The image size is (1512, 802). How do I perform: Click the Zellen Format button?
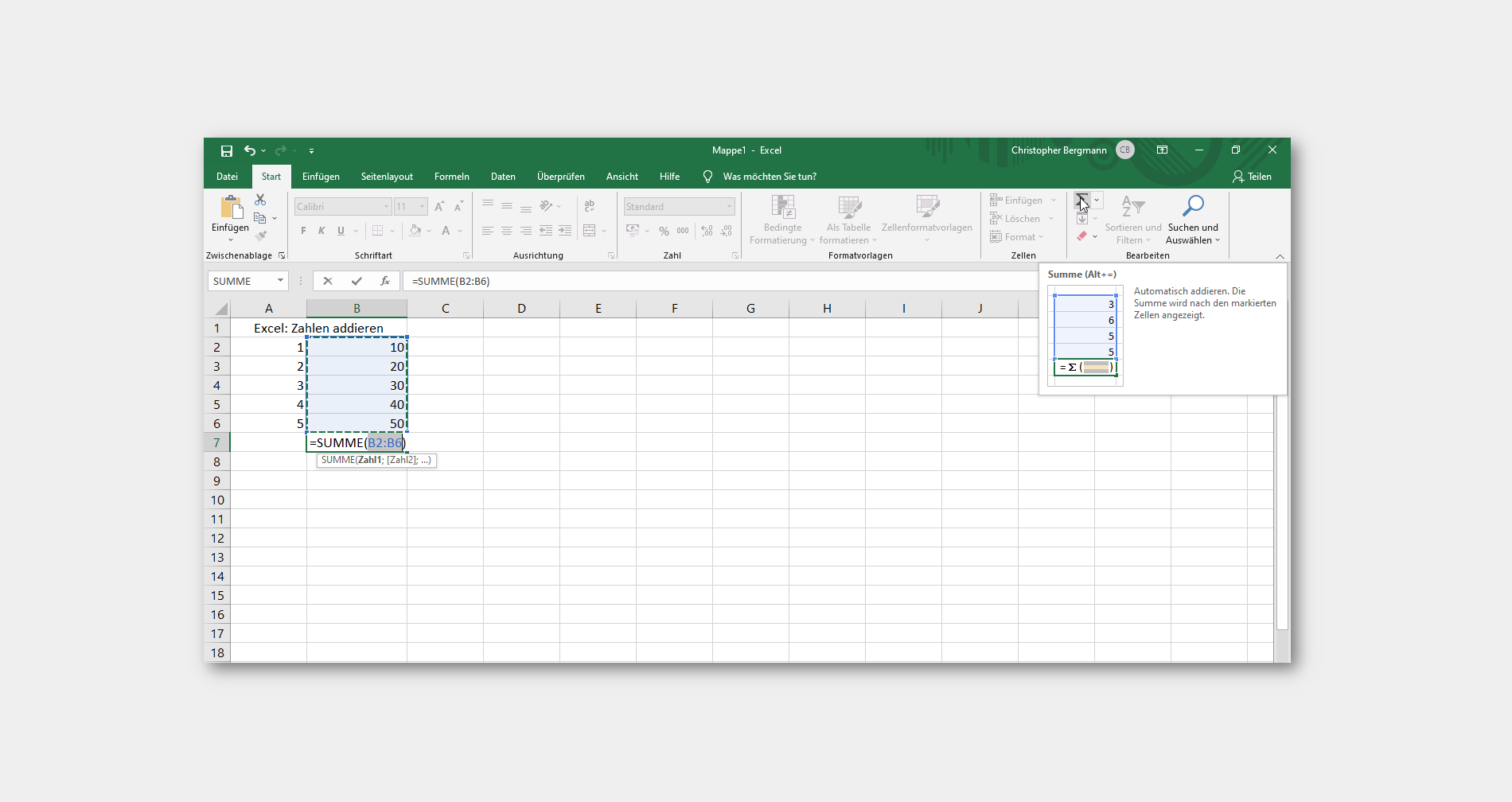(1016, 237)
